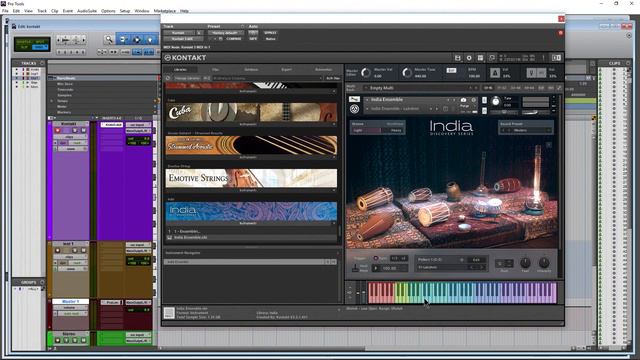Solo the India Ensemble instrument (S button)
The width and height of the screenshot is (640, 360).
484,100
